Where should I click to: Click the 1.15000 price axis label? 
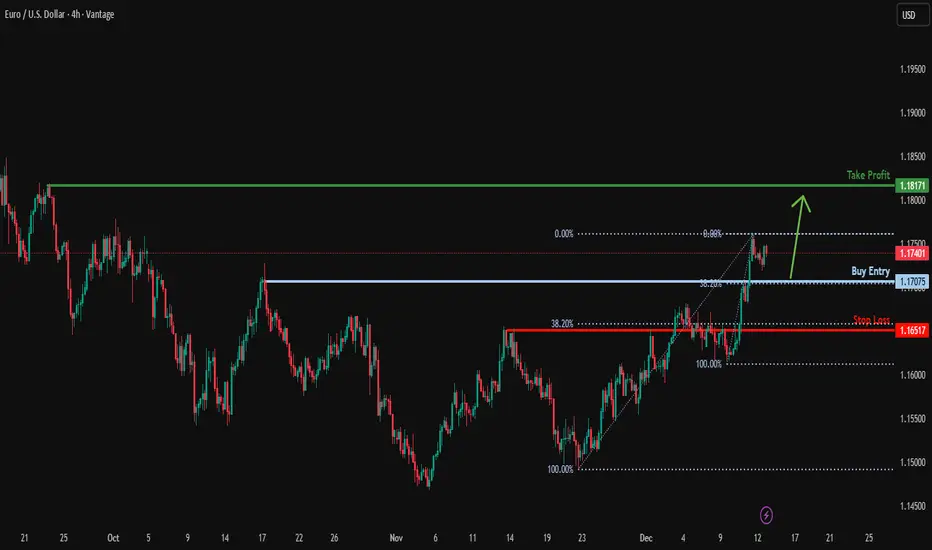[x=912, y=462]
